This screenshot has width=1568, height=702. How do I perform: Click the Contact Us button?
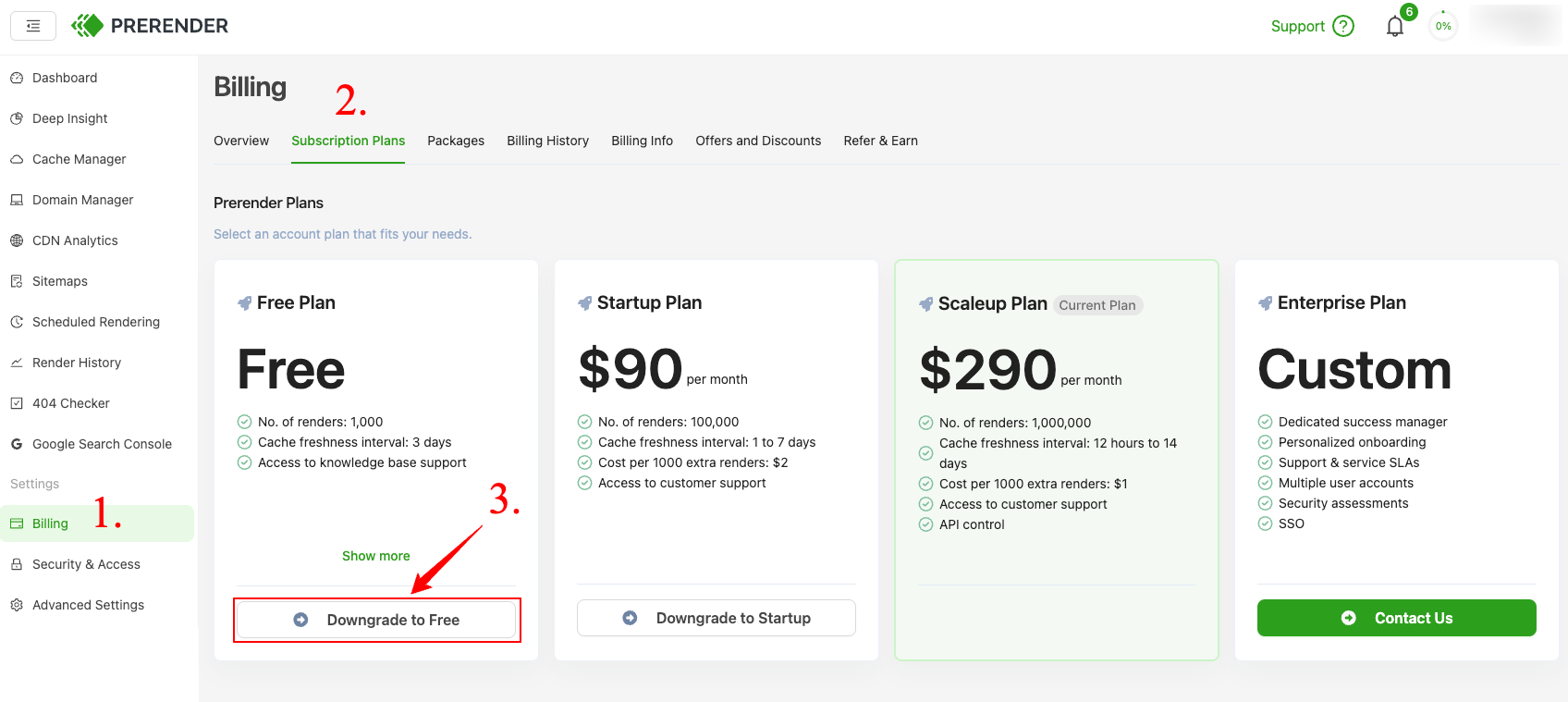[1397, 618]
